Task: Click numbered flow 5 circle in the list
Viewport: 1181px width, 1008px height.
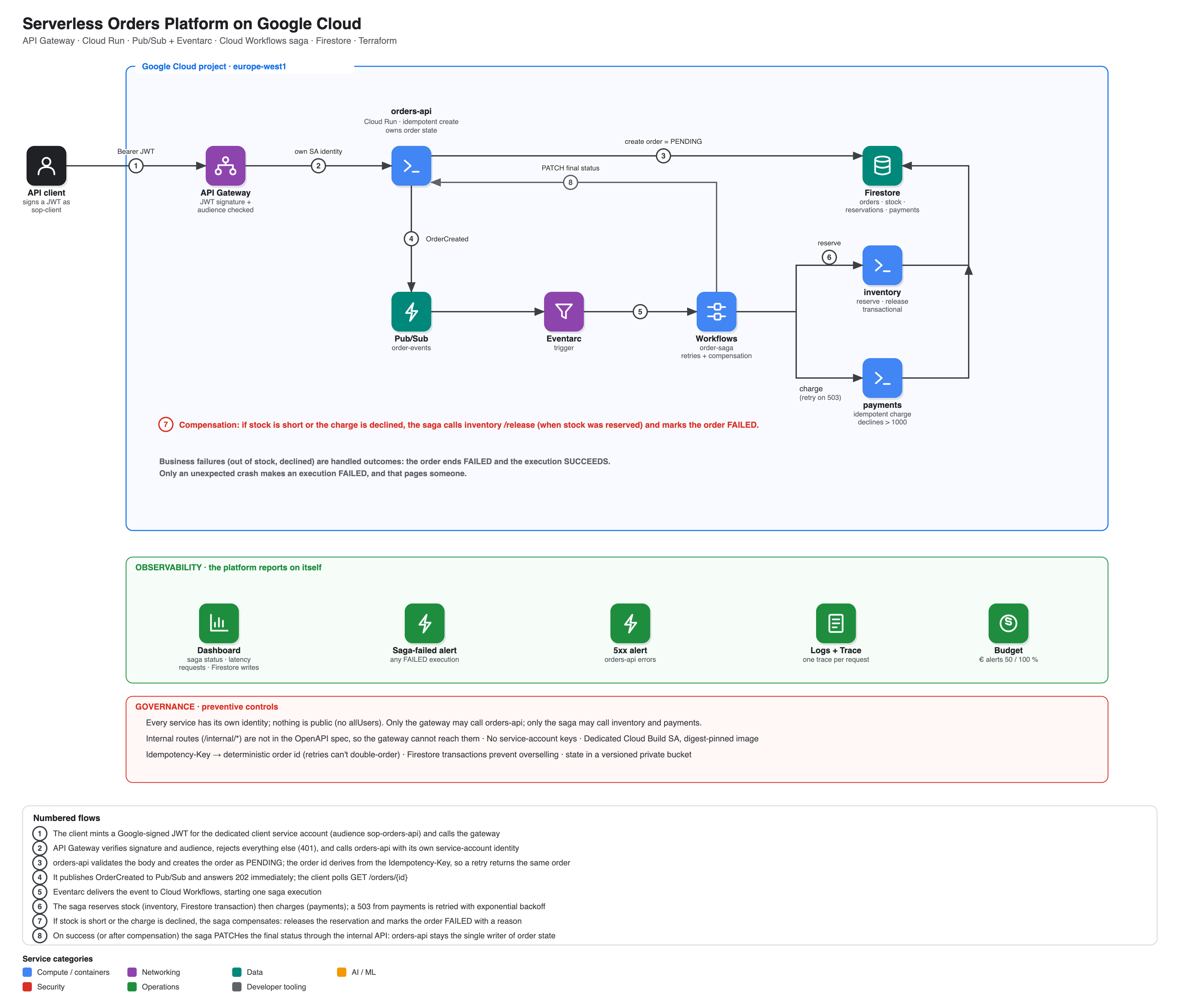Action: [x=39, y=892]
